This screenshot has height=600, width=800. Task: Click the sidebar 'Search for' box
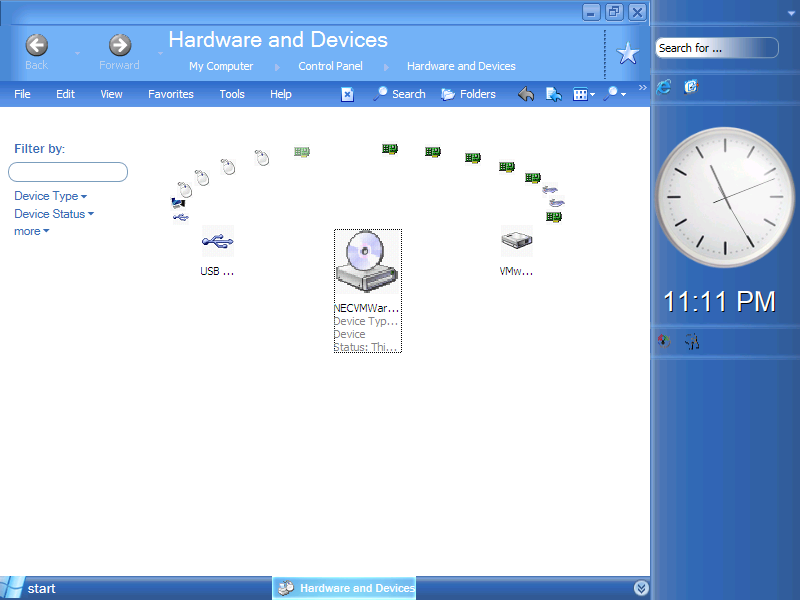716,48
